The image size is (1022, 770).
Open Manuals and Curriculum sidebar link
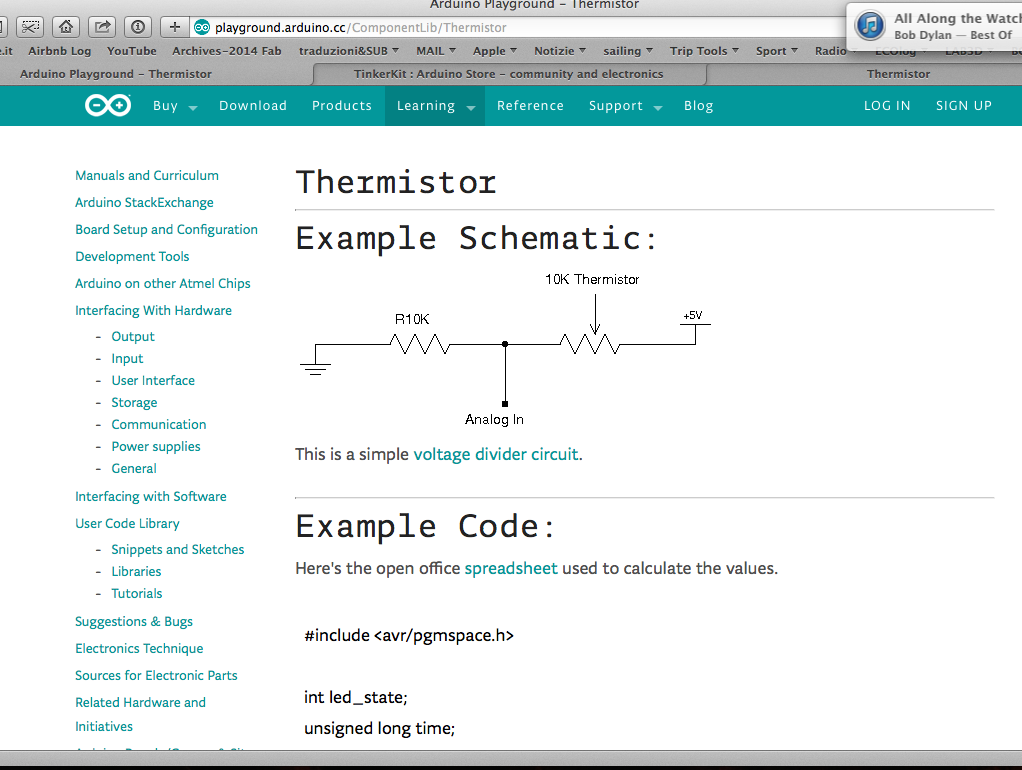(x=147, y=175)
